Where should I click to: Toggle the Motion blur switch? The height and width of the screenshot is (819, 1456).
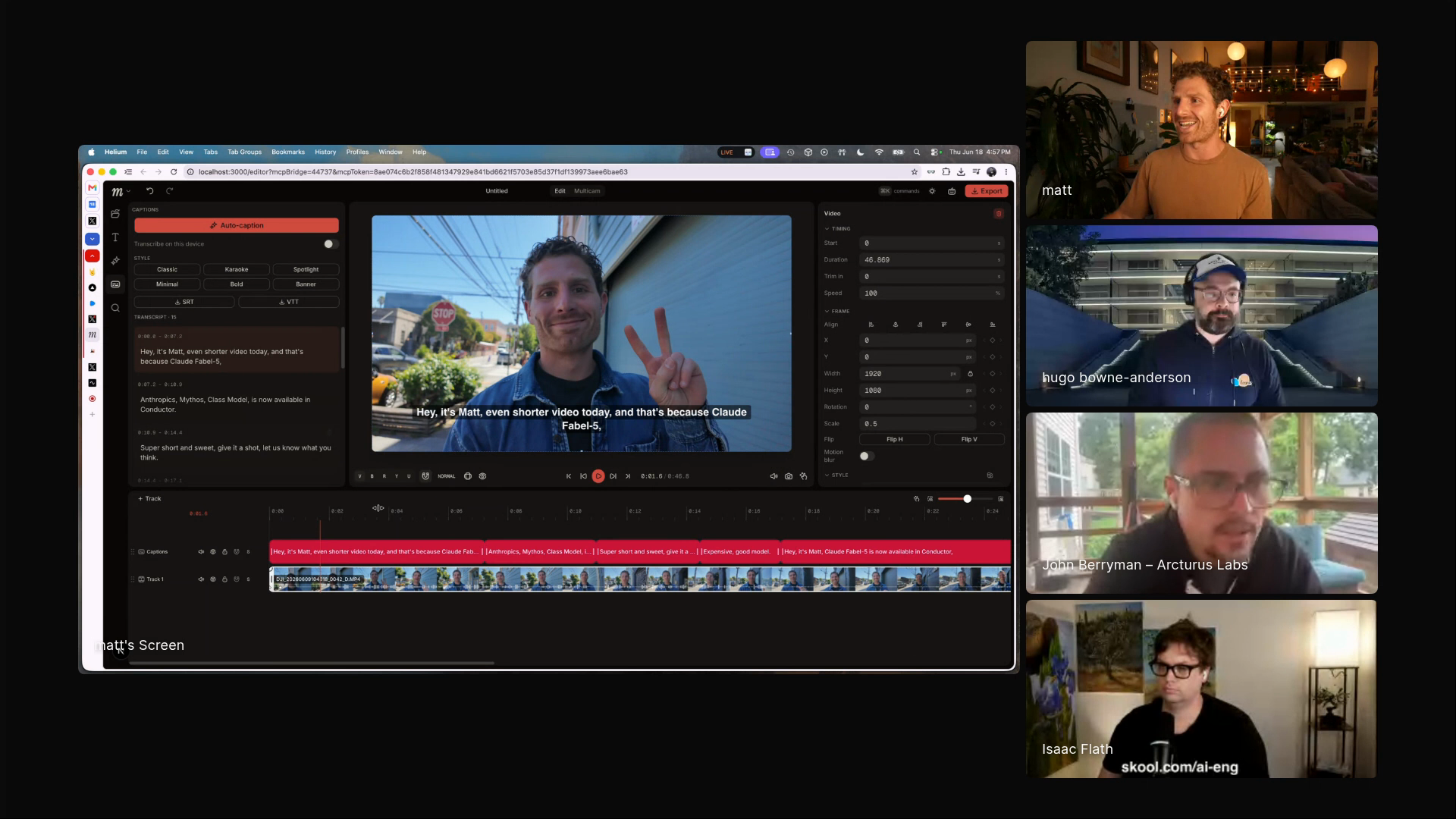point(867,456)
